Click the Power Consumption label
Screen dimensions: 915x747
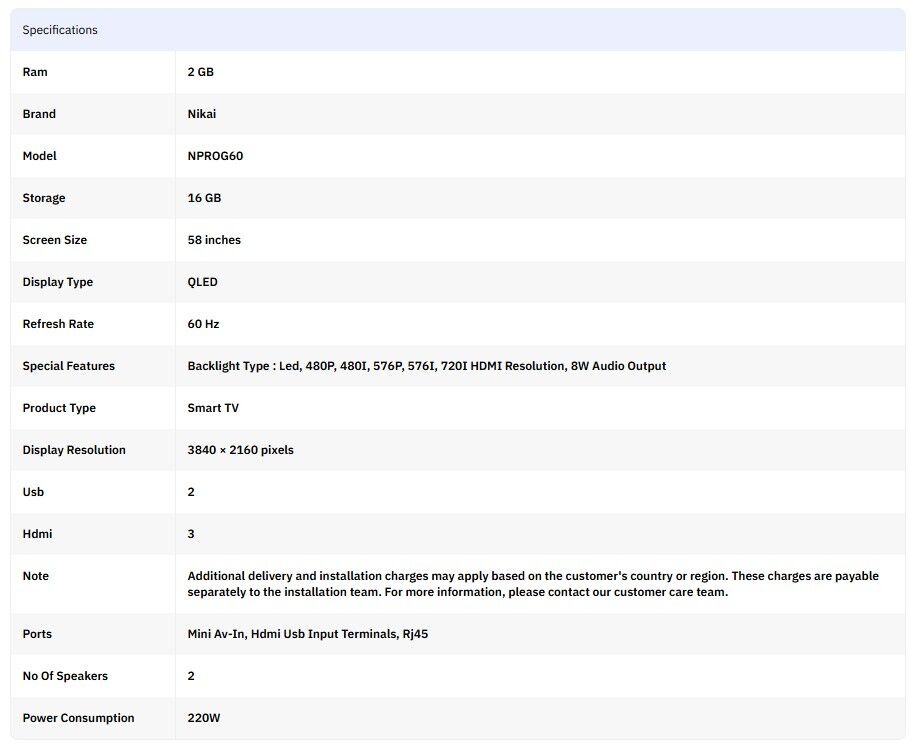tap(78, 718)
